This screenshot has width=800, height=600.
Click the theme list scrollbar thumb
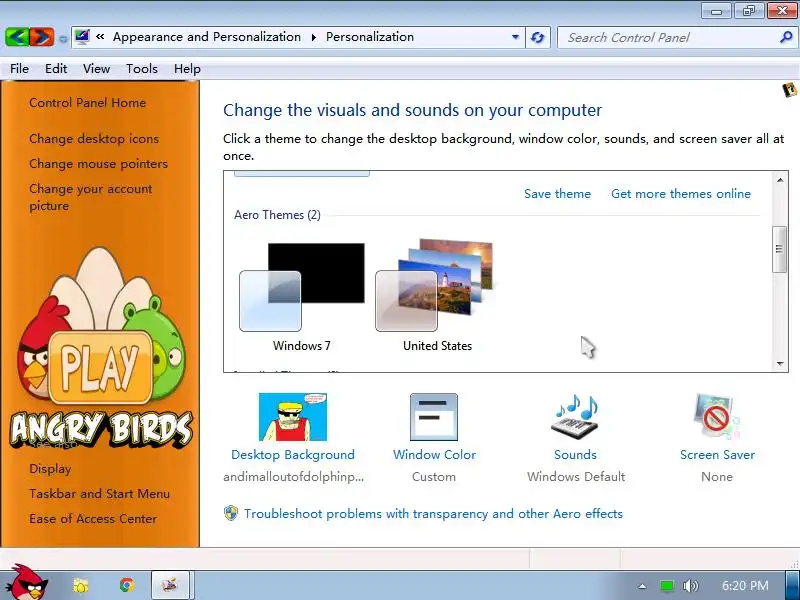[779, 249]
